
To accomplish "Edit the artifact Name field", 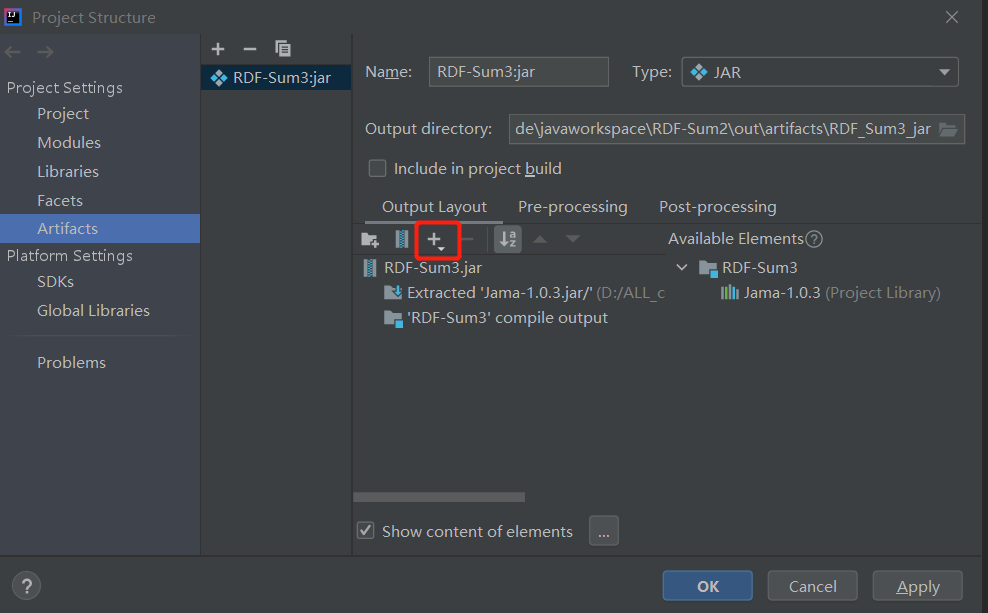I will point(519,72).
